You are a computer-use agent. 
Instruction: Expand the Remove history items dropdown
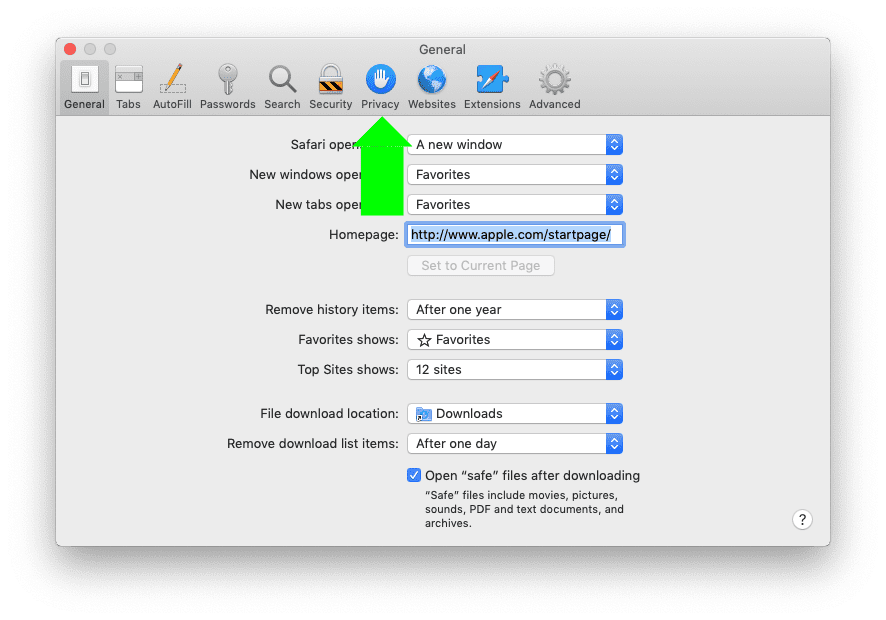click(x=515, y=310)
